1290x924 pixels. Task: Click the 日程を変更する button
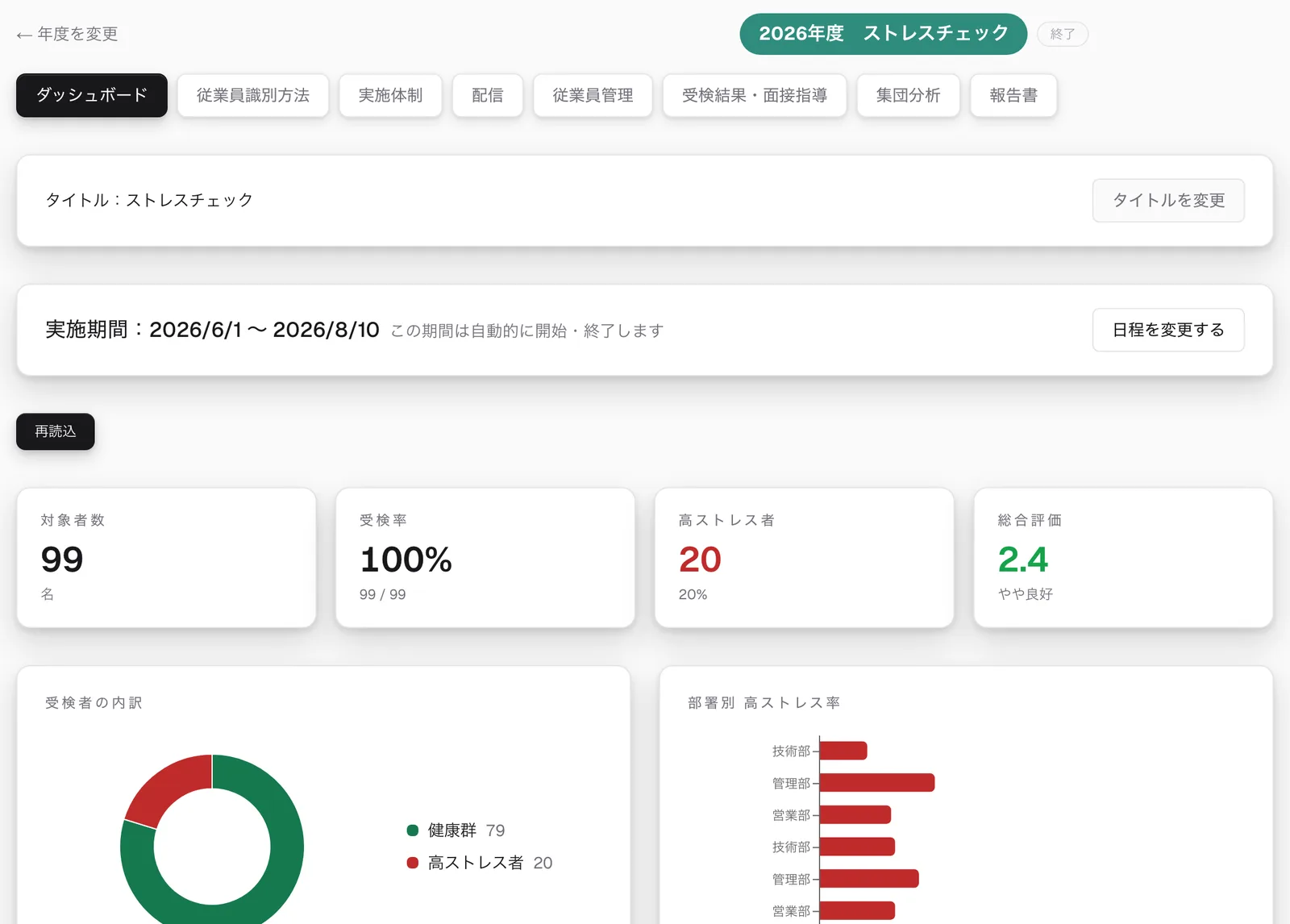click(x=1168, y=330)
